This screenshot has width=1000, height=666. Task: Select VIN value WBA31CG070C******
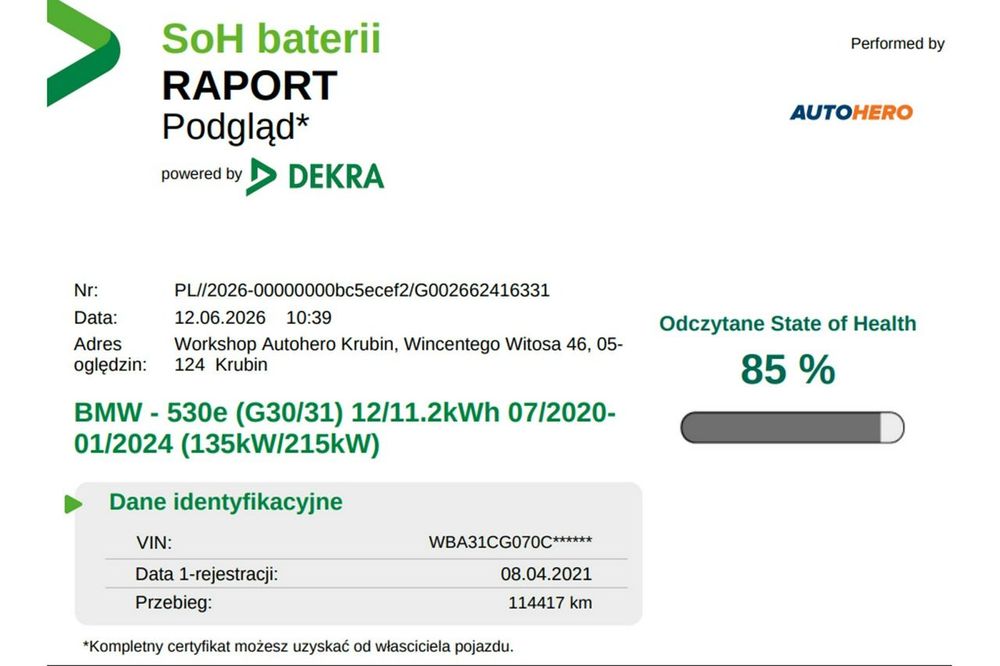[x=510, y=542]
